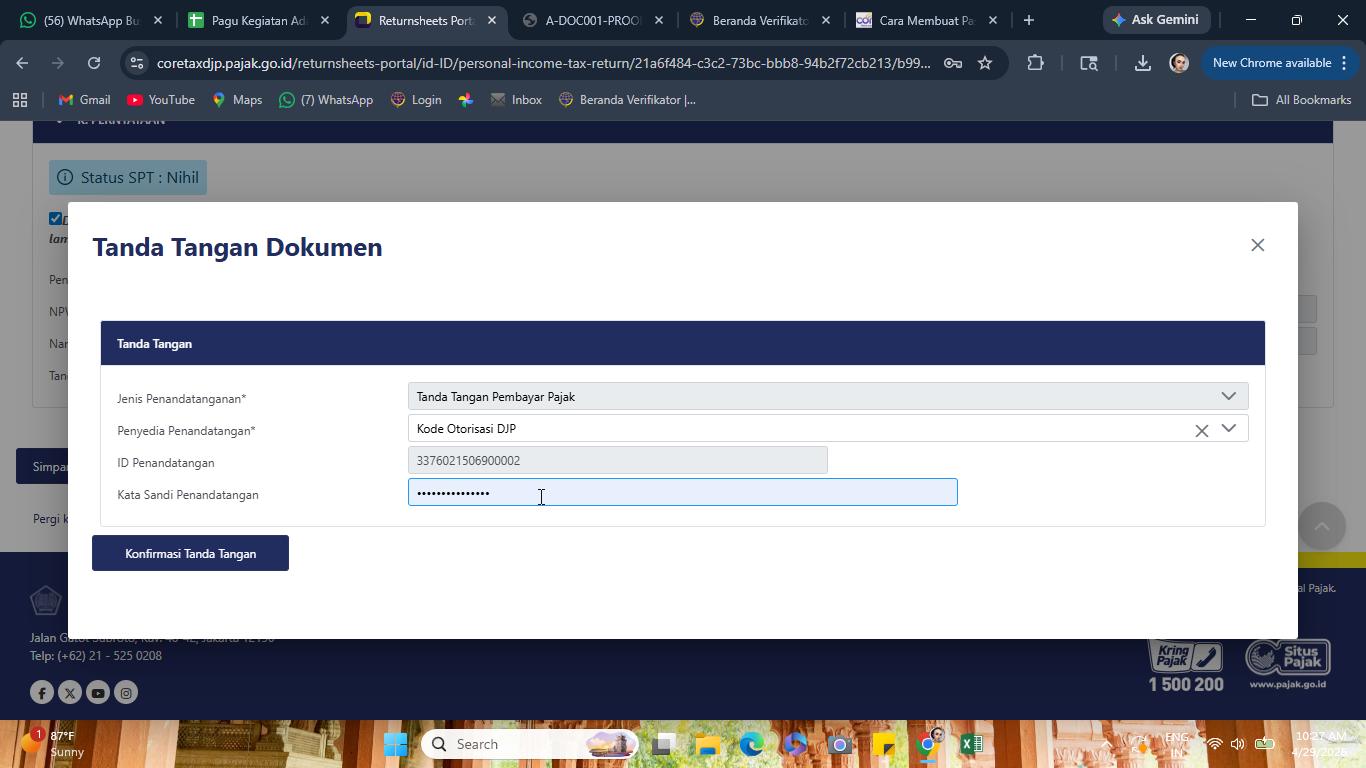The width and height of the screenshot is (1366, 768).
Task: Focus the Kata Sandi Penandatangan field
Action: tap(682, 492)
